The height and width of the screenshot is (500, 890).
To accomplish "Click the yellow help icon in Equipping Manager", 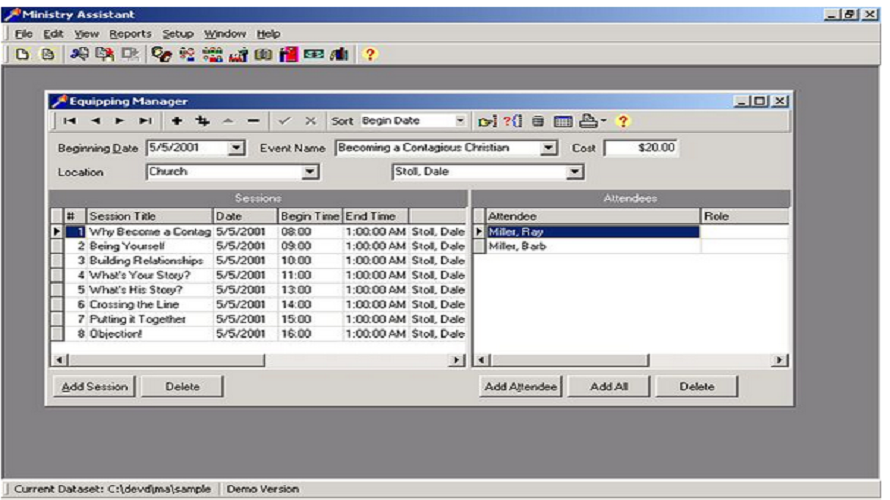I will pos(622,121).
